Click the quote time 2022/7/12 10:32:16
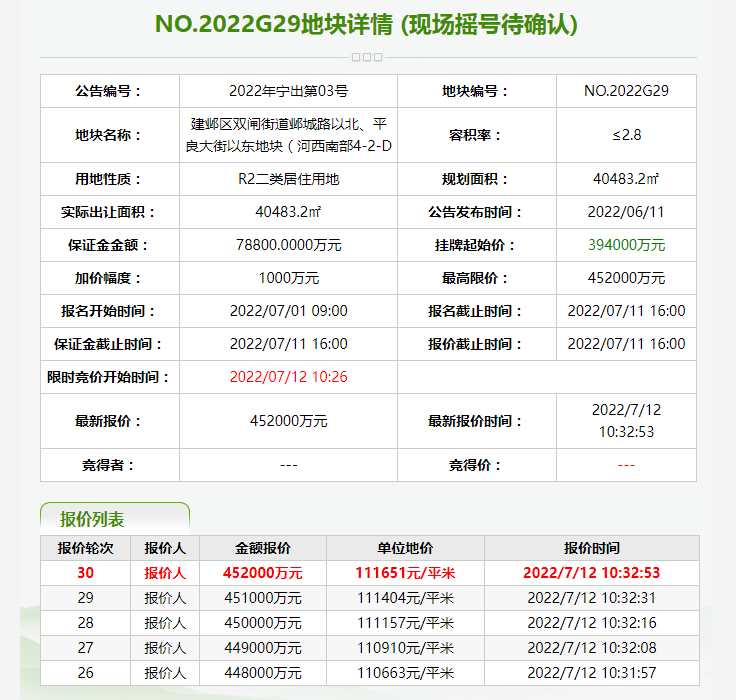Image resolution: width=736 pixels, height=700 pixels. coord(592,623)
